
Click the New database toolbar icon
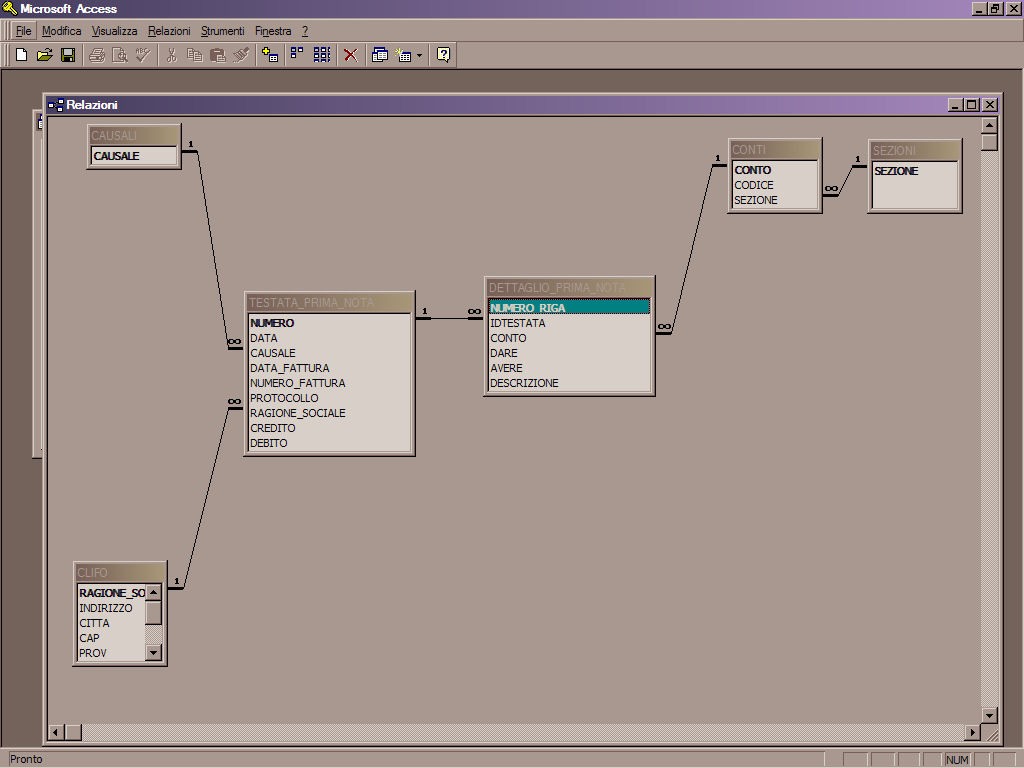(x=21, y=55)
